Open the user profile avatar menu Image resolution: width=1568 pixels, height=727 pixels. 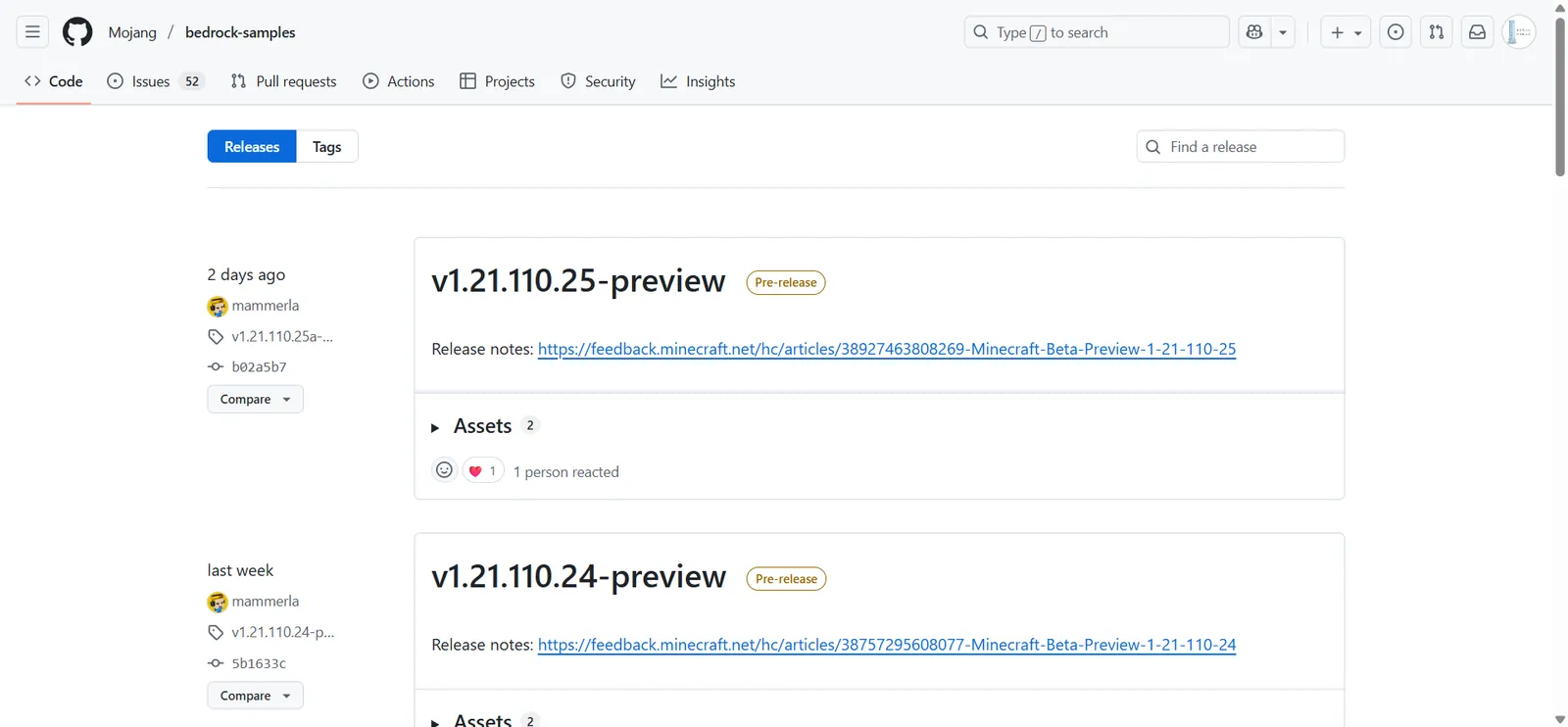click(1518, 32)
